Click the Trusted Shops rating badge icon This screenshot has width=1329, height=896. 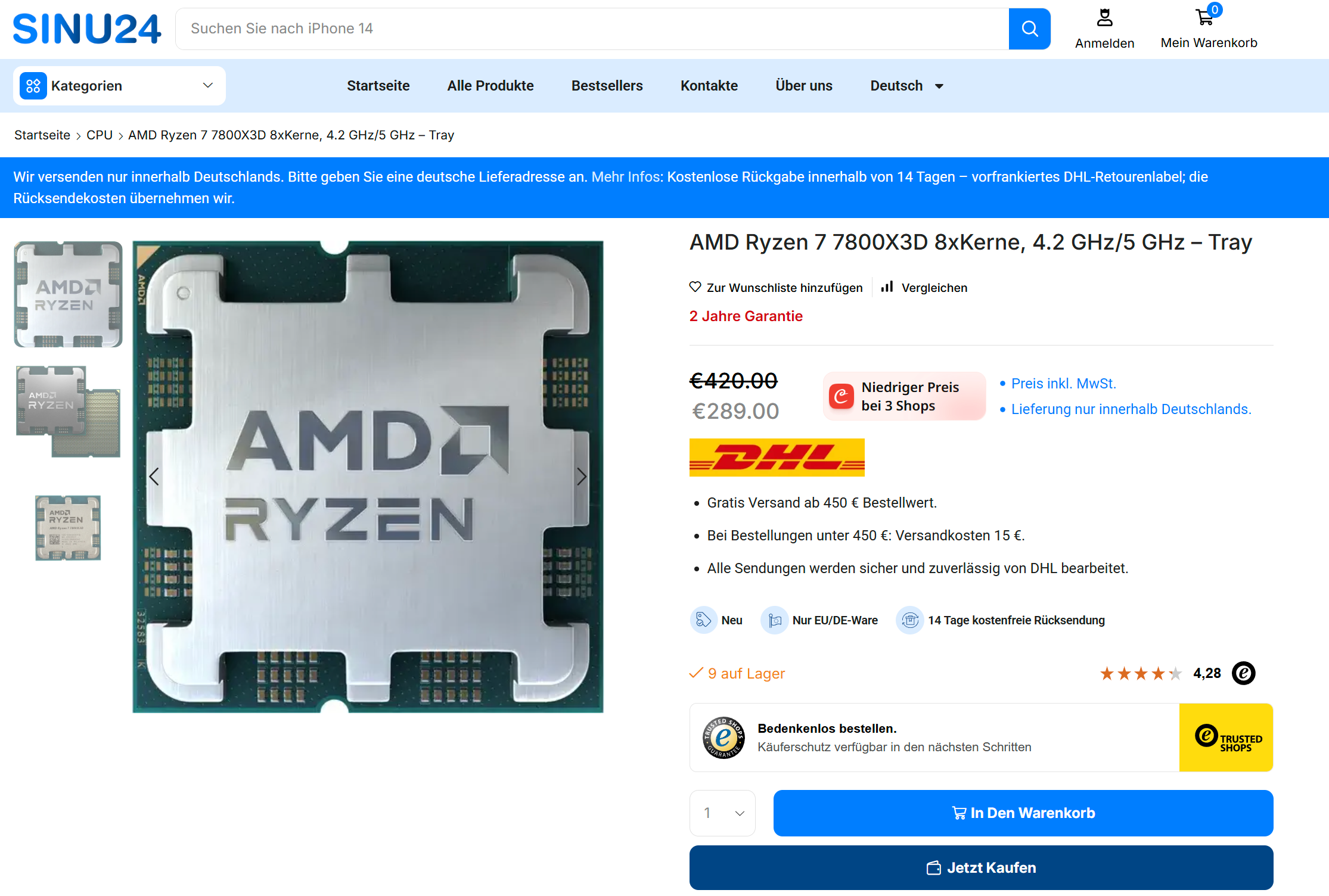click(x=1244, y=673)
